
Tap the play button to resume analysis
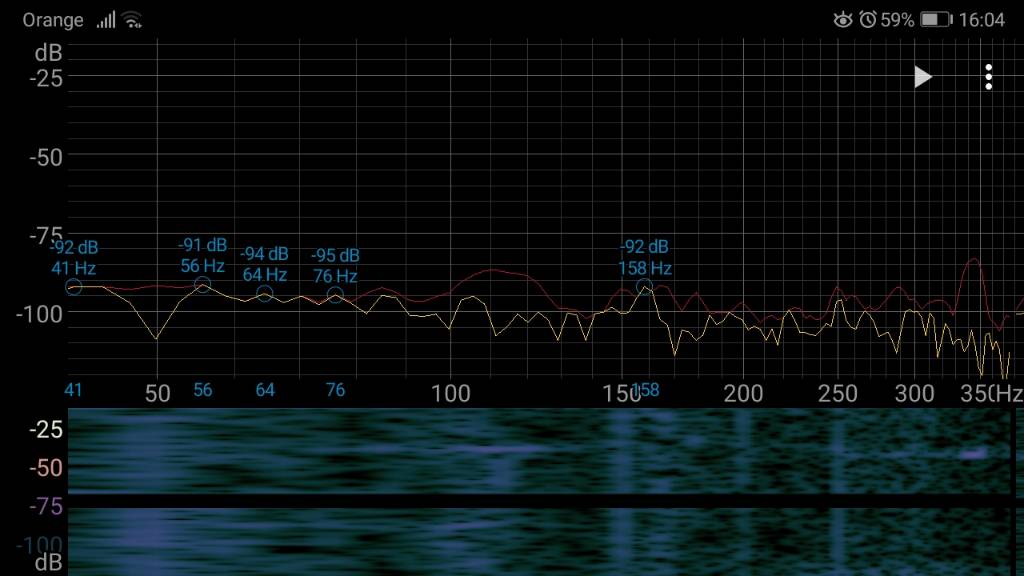coord(922,77)
